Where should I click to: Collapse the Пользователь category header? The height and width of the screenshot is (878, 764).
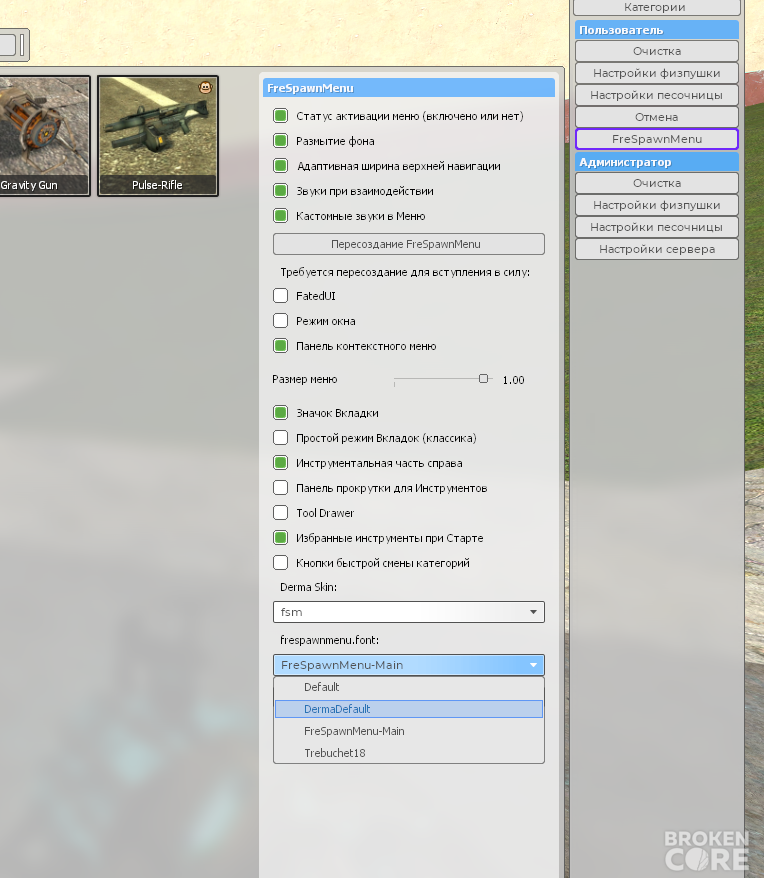tap(656, 30)
